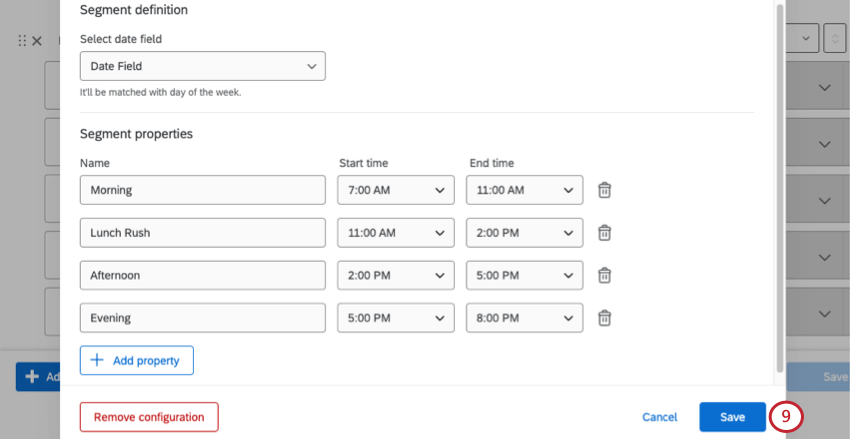Change Morning end time 11:00 AM dropdown

(x=524, y=190)
